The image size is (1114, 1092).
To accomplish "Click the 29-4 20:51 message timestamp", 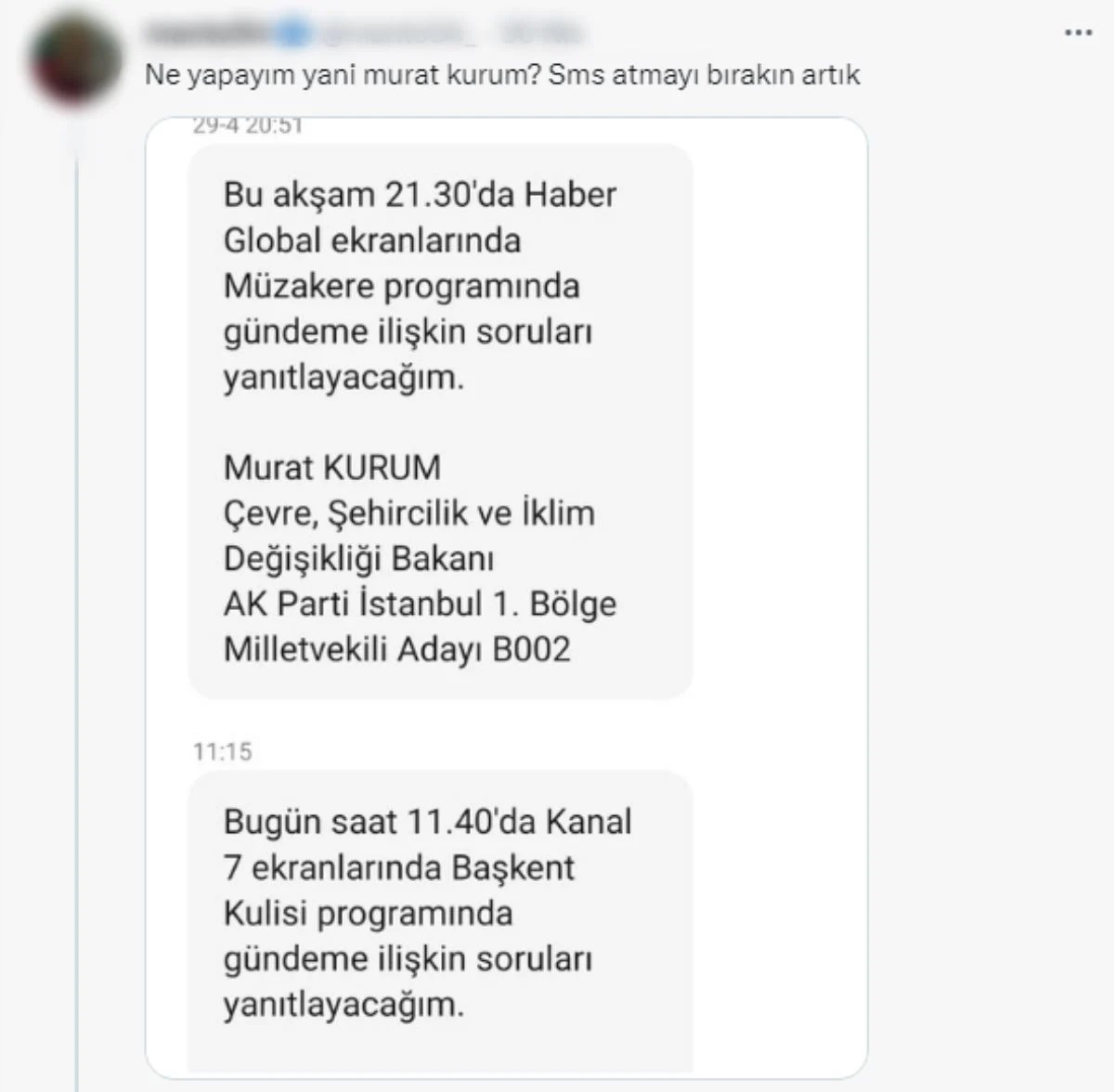I will pyautogui.click(x=248, y=126).
